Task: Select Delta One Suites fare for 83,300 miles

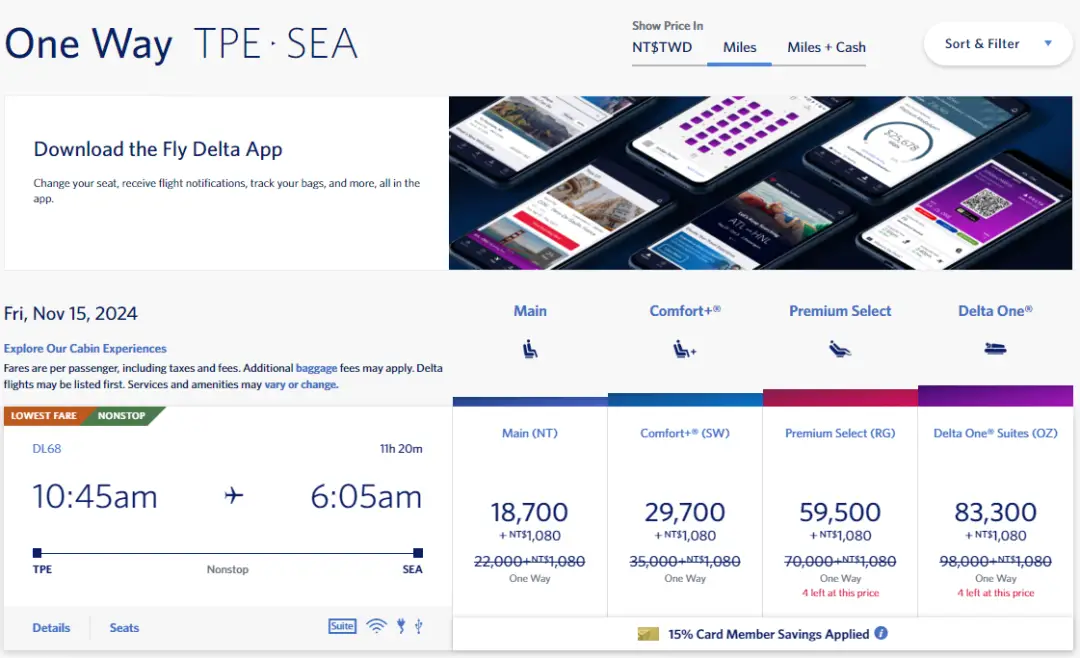Action: tap(995, 512)
